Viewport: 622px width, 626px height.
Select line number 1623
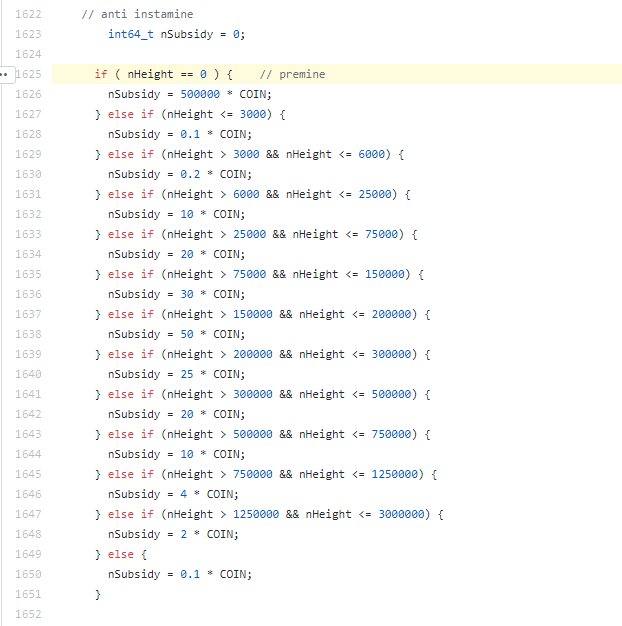pos(28,34)
